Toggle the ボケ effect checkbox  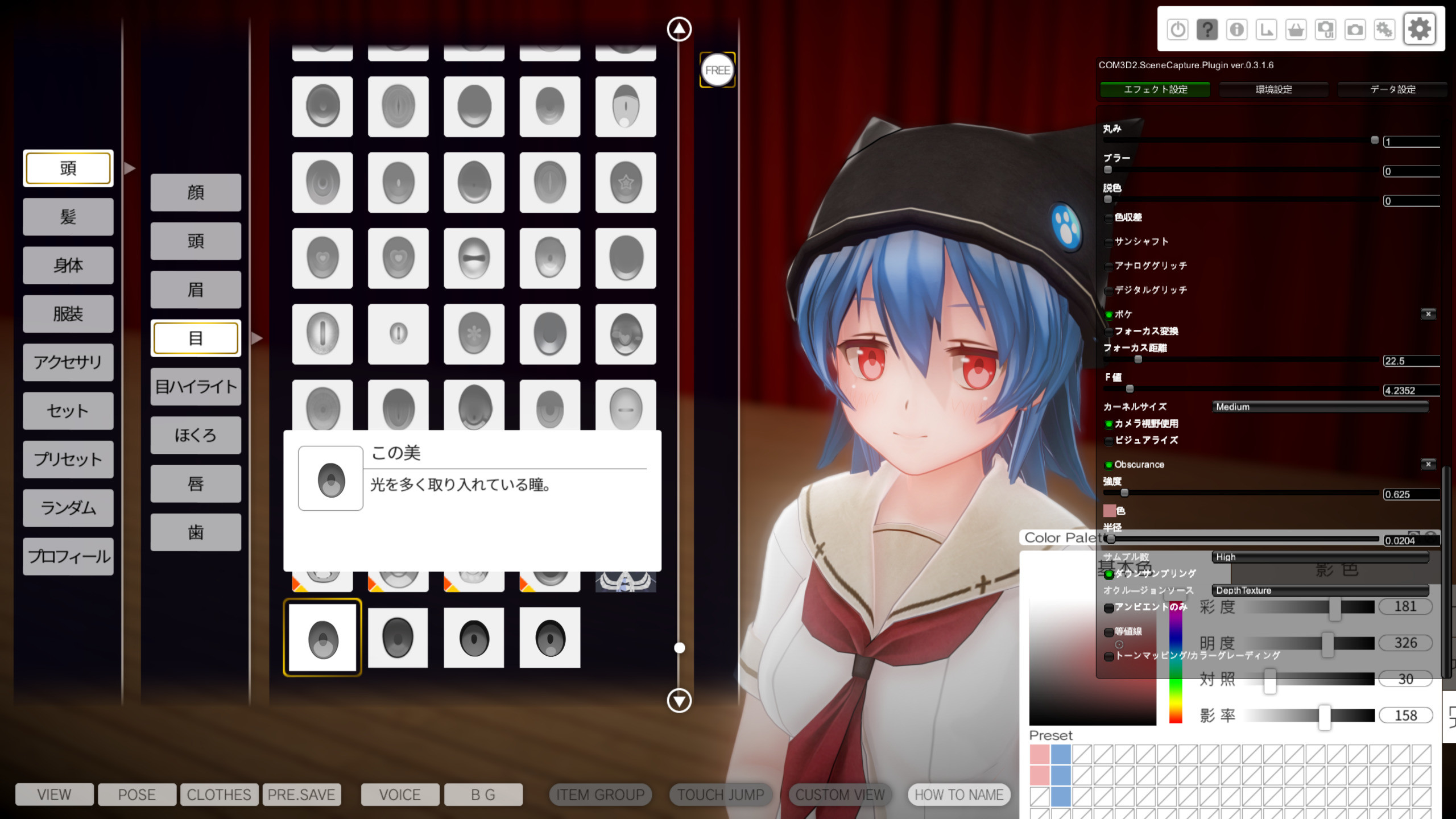tap(1108, 315)
